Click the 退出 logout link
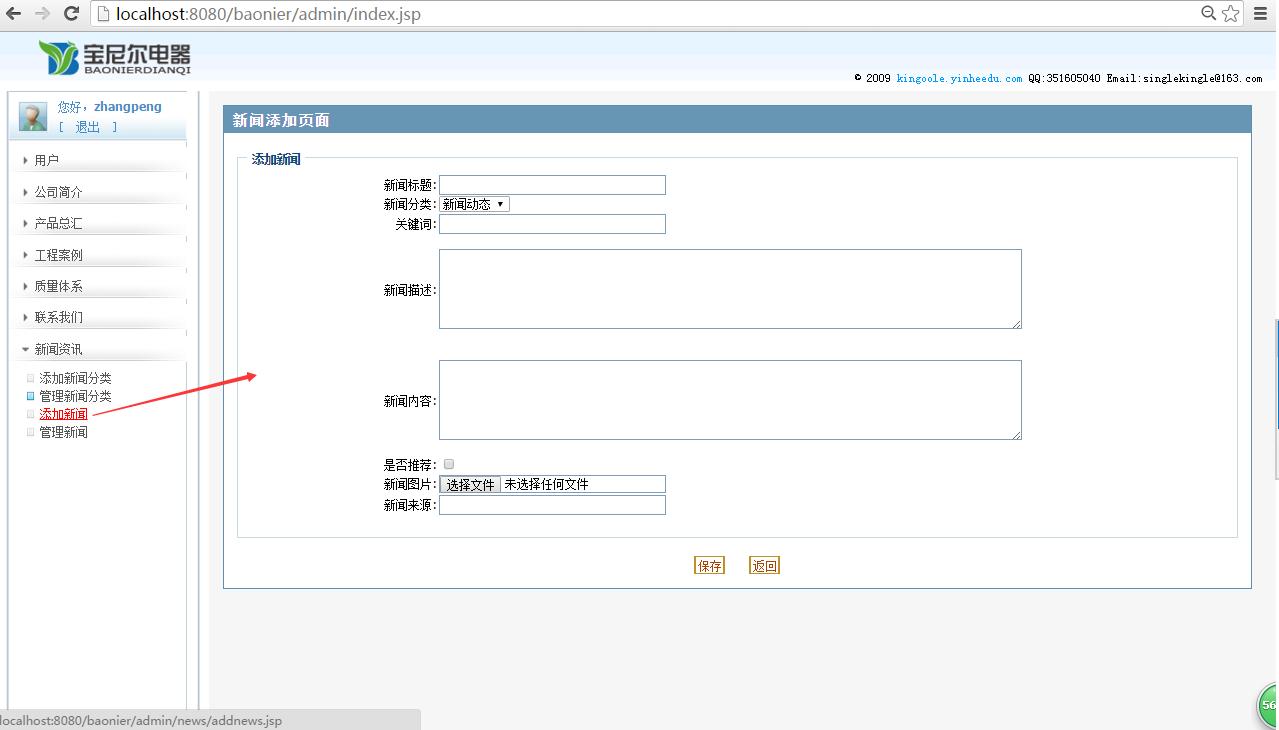Viewport: 1279px width, 730px height. point(86,127)
